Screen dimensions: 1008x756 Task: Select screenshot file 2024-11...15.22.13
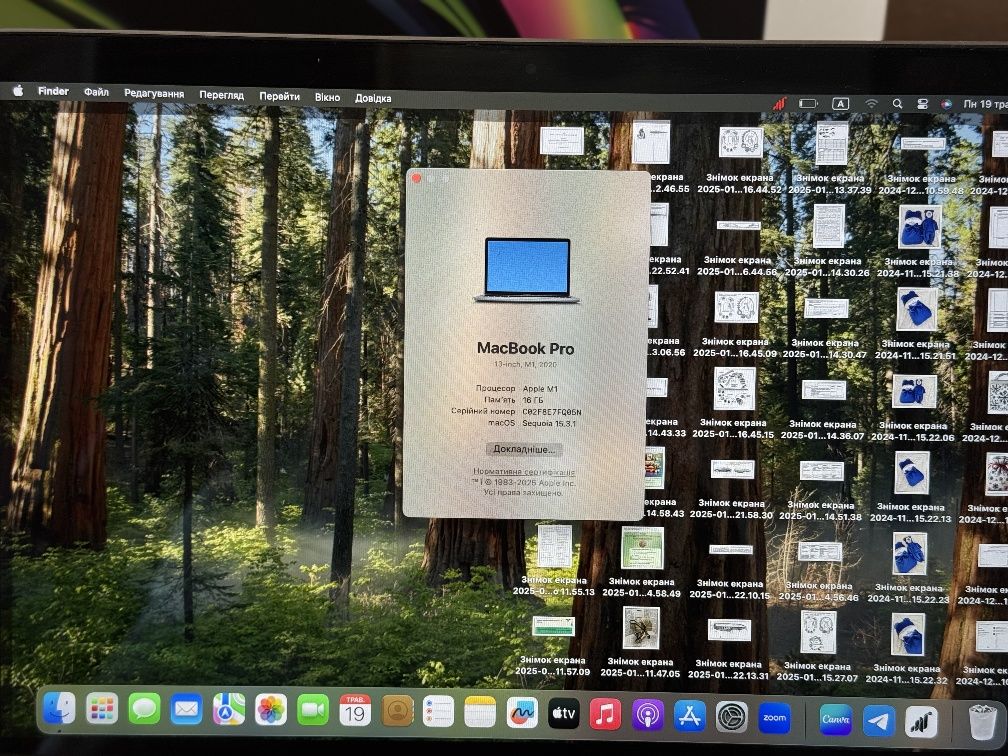pyautogui.click(x=911, y=485)
